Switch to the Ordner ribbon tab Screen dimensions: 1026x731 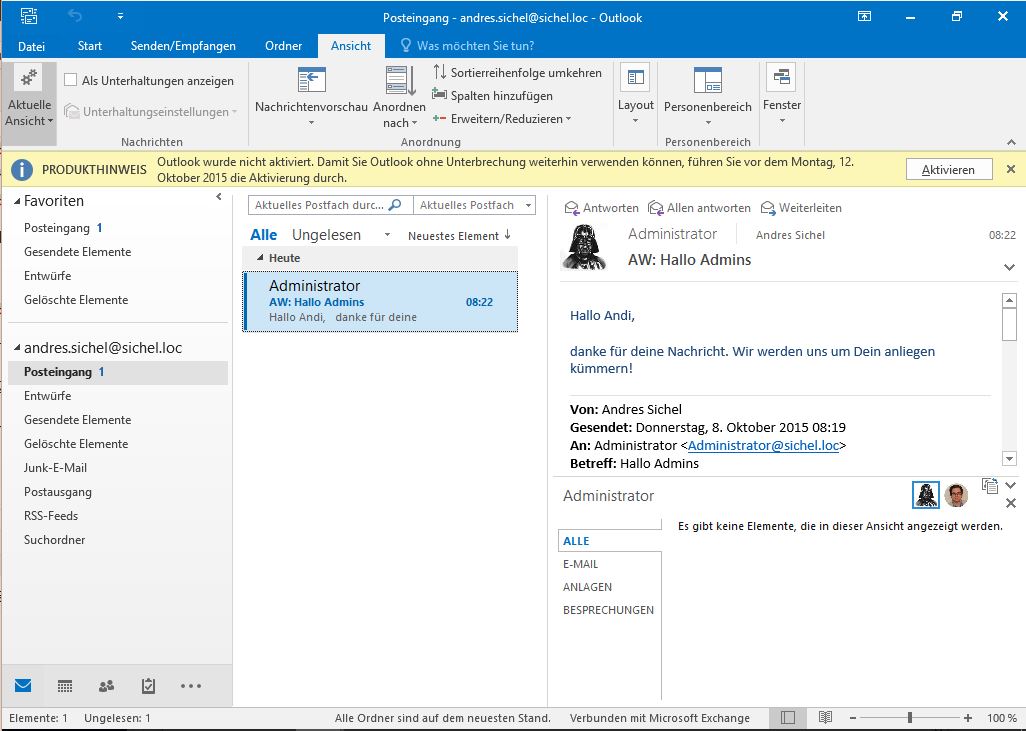283,46
